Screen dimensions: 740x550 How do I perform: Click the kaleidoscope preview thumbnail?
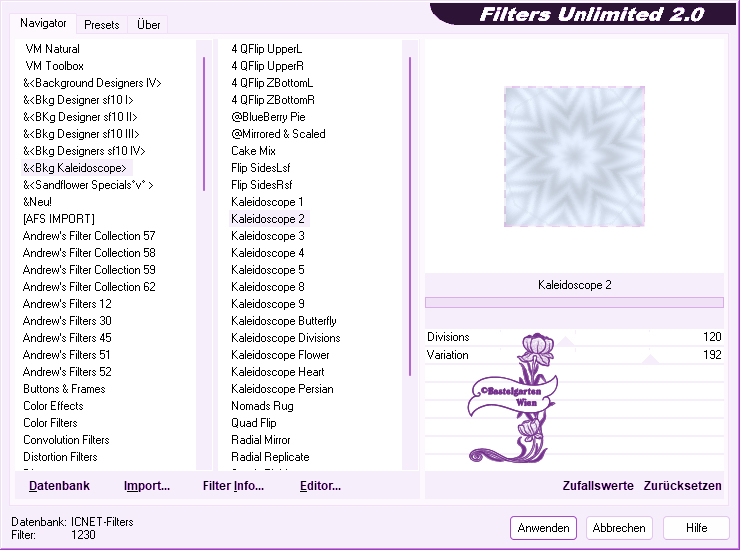[x=574, y=156]
